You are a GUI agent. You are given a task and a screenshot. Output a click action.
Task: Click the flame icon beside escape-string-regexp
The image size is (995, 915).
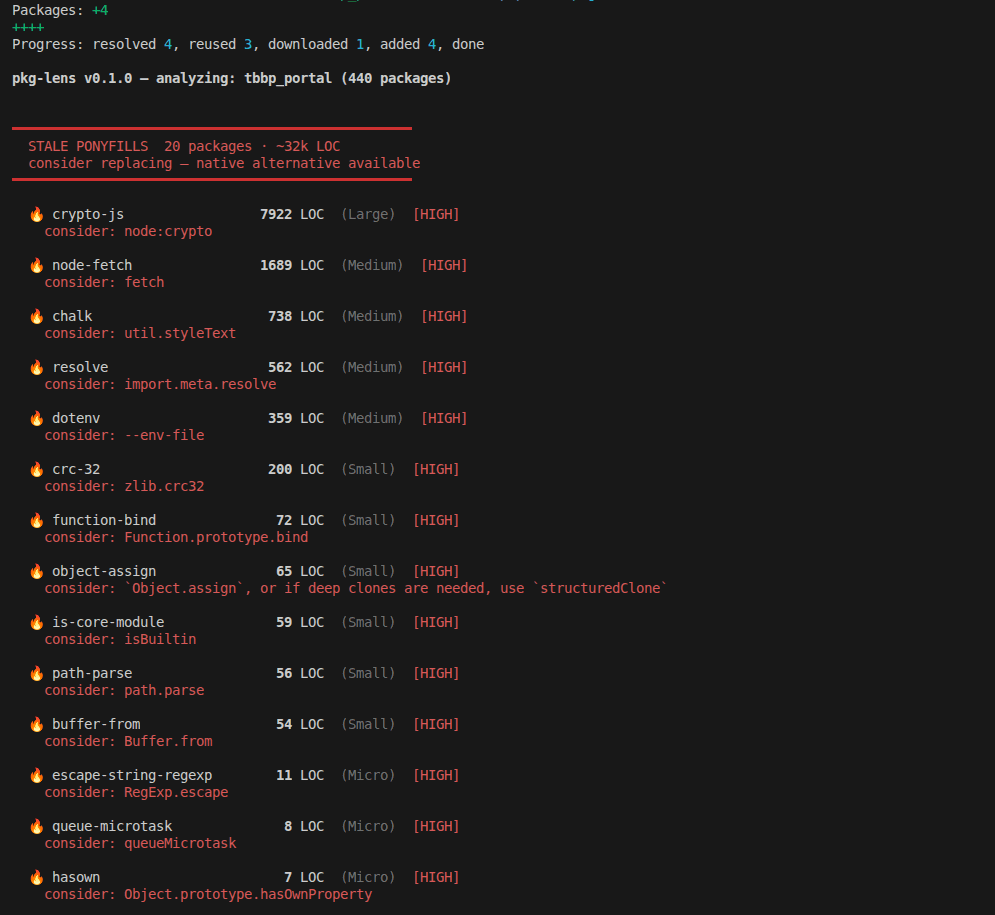tap(37, 775)
